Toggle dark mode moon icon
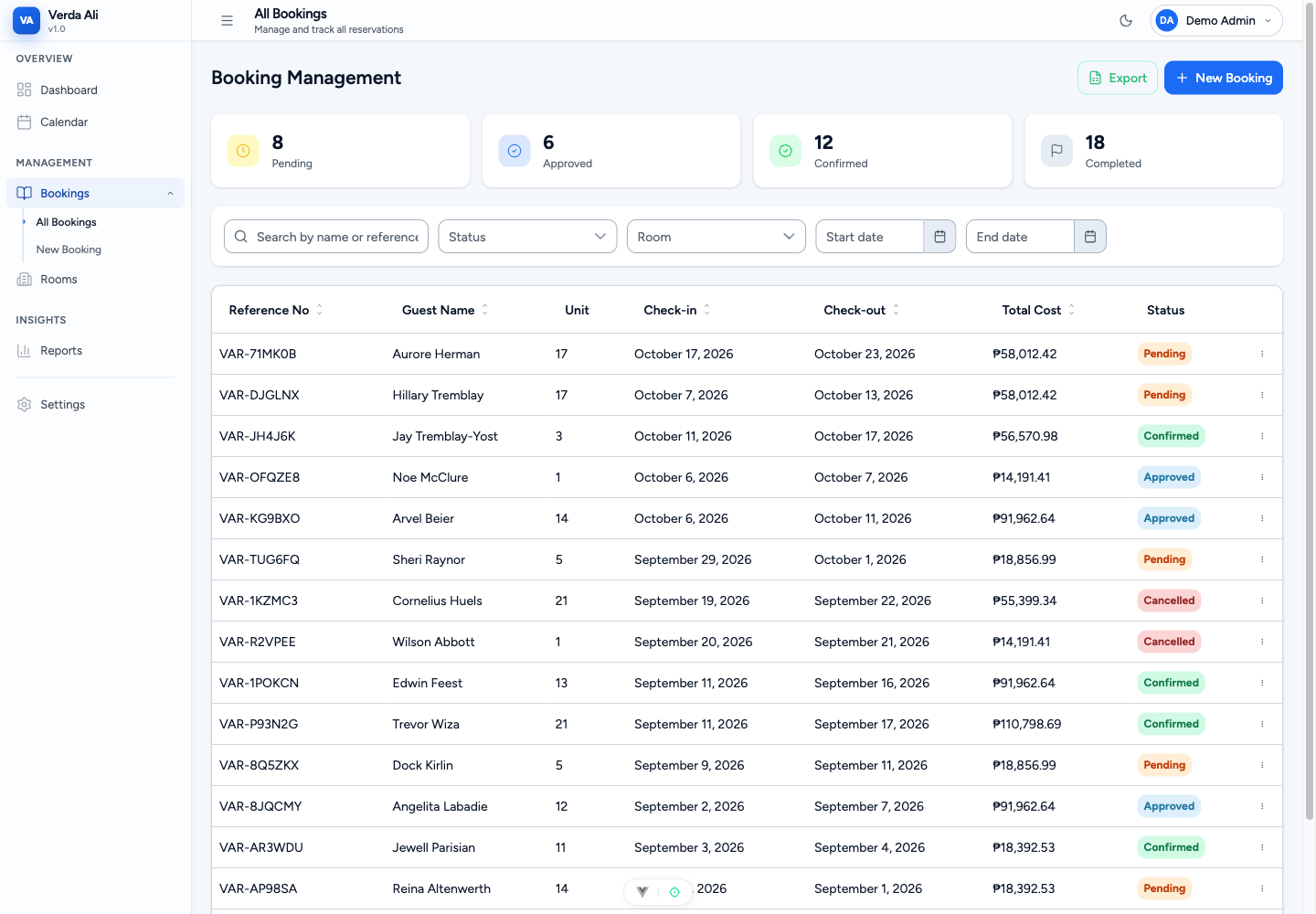Viewport: 1316px width, 914px height. point(1126,20)
